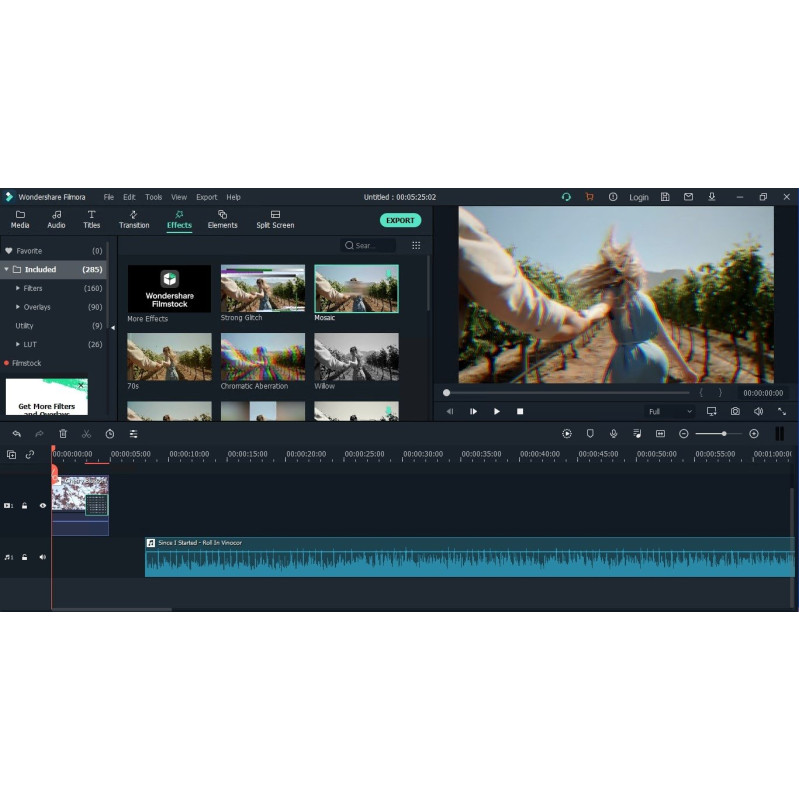
Task: Click the Login link
Action: 638,197
